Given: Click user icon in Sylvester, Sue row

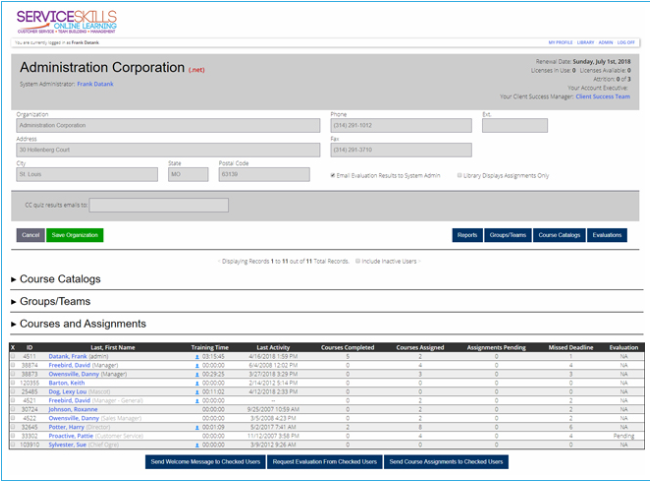Looking at the screenshot, I should point(197,445).
